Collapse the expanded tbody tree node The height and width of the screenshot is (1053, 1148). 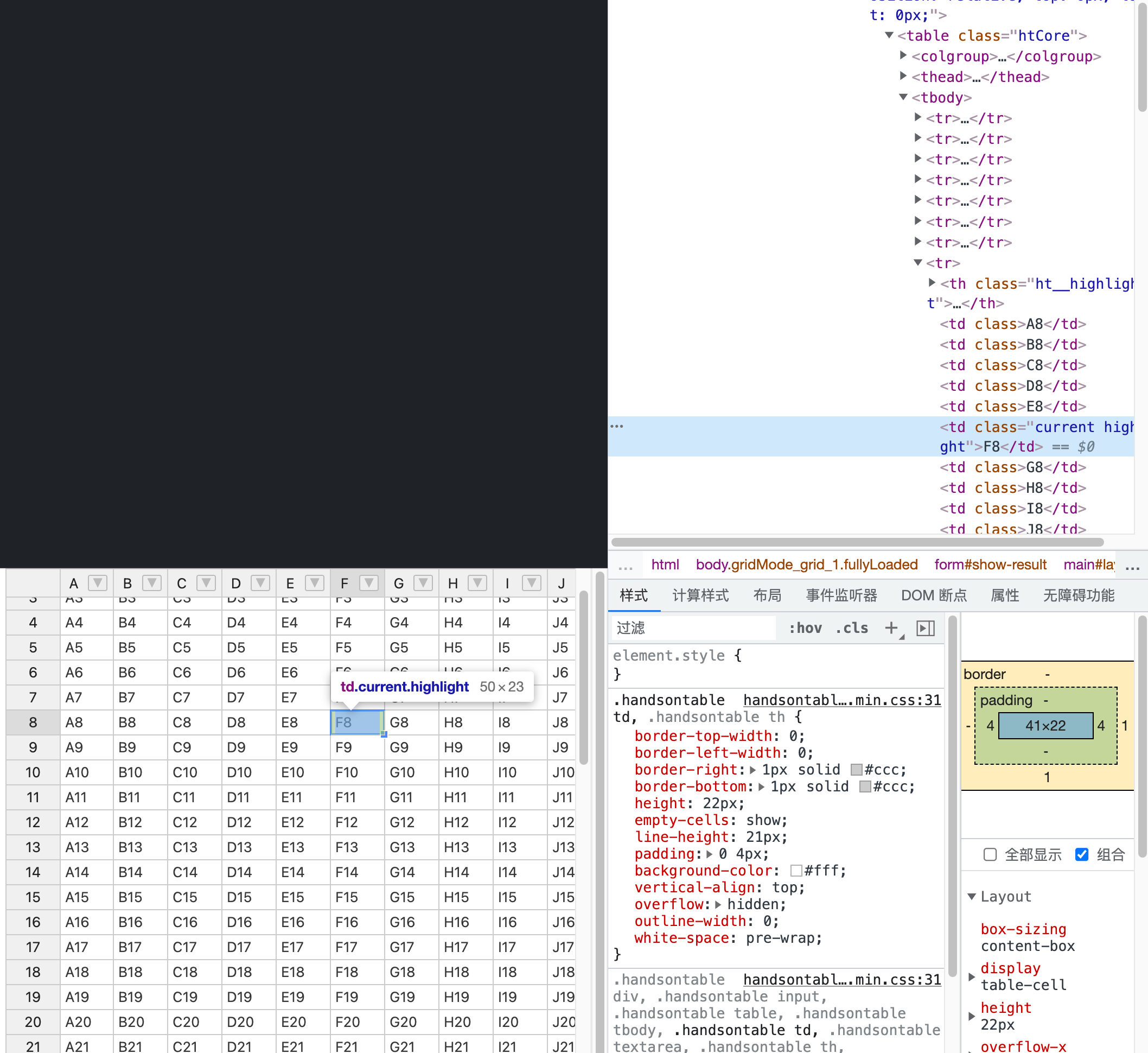903,98
